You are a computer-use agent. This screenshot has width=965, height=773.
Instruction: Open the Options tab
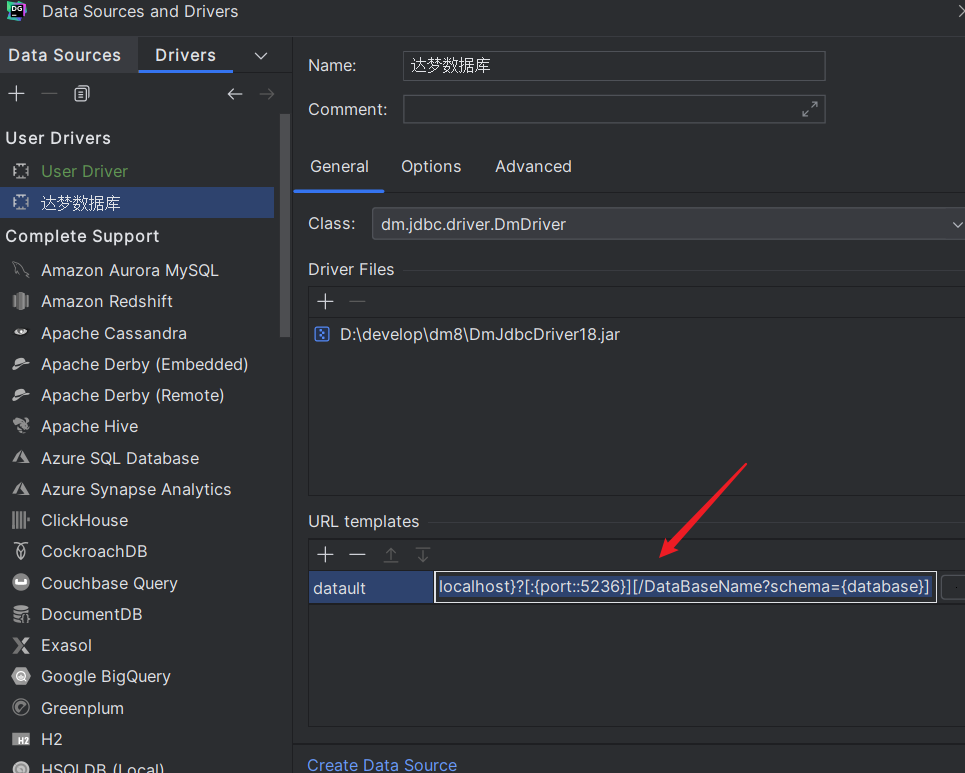point(431,167)
